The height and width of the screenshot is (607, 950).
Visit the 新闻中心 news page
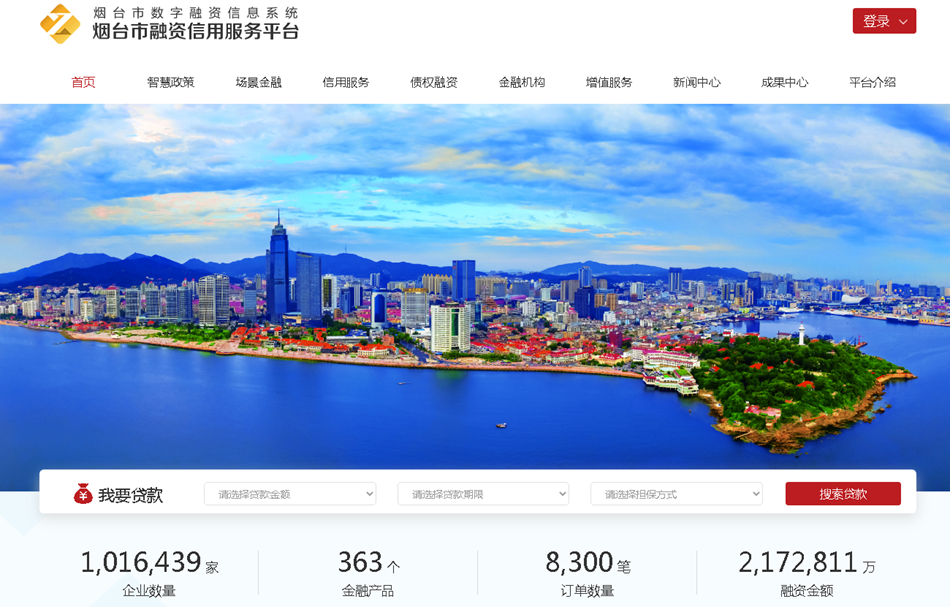click(697, 82)
